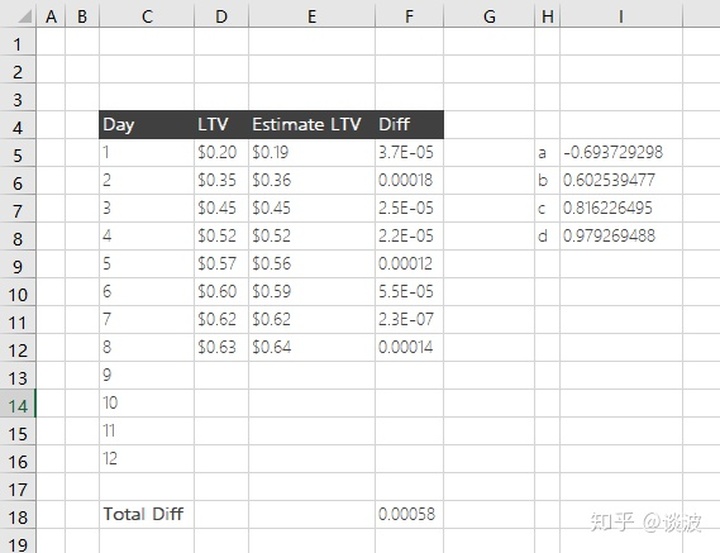
Task: Select Diff cell 2.3E-07
Action: 409,320
